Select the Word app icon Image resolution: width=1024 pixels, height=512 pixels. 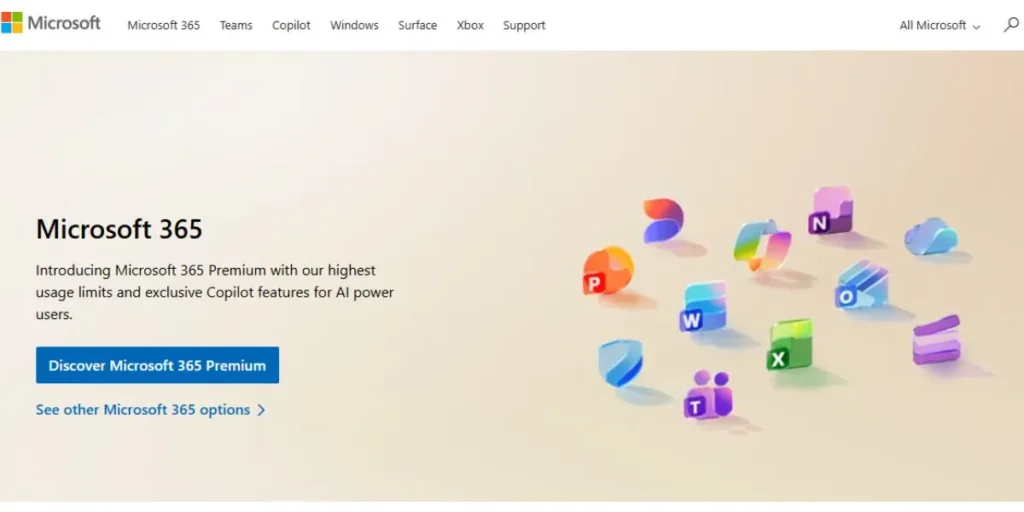[703, 306]
